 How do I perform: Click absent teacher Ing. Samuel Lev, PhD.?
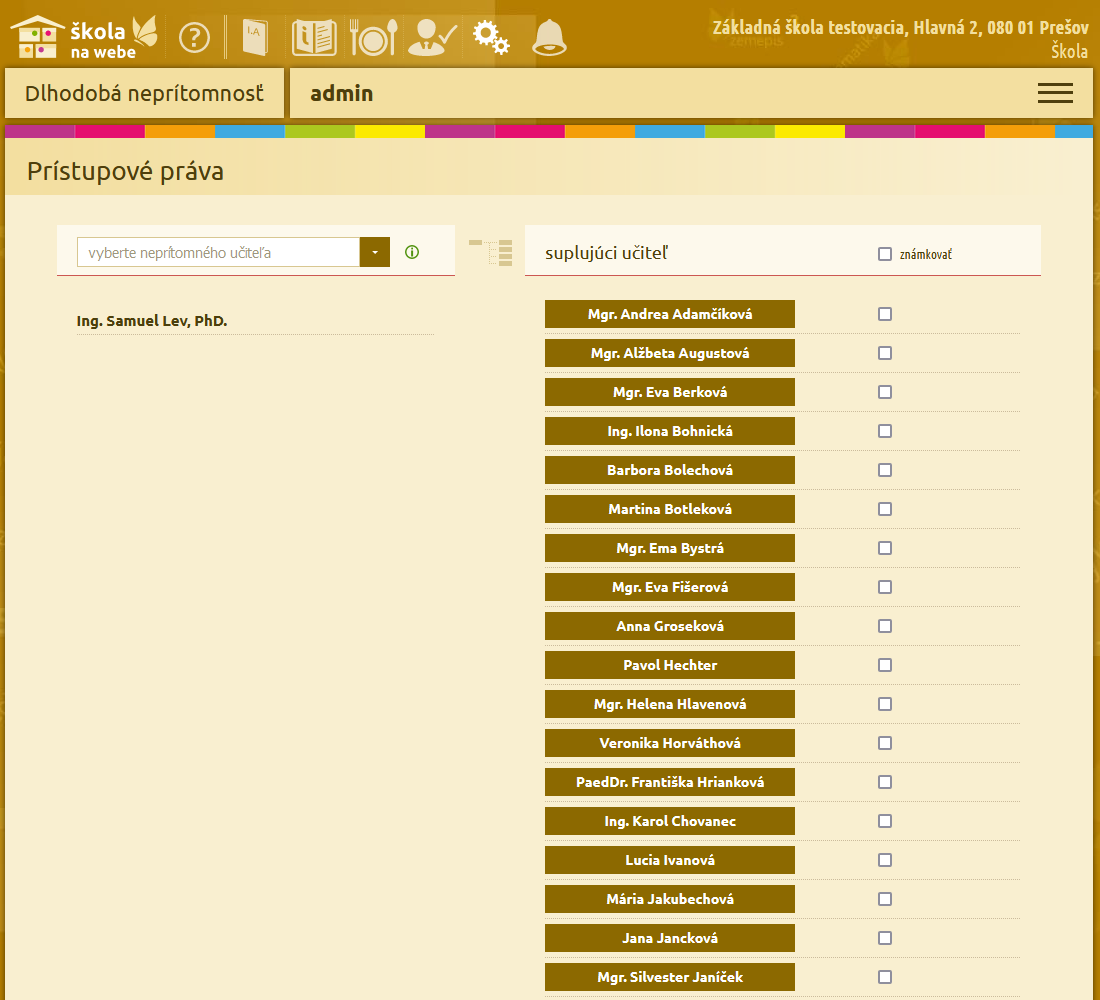pyautogui.click(x=152, y=321)
